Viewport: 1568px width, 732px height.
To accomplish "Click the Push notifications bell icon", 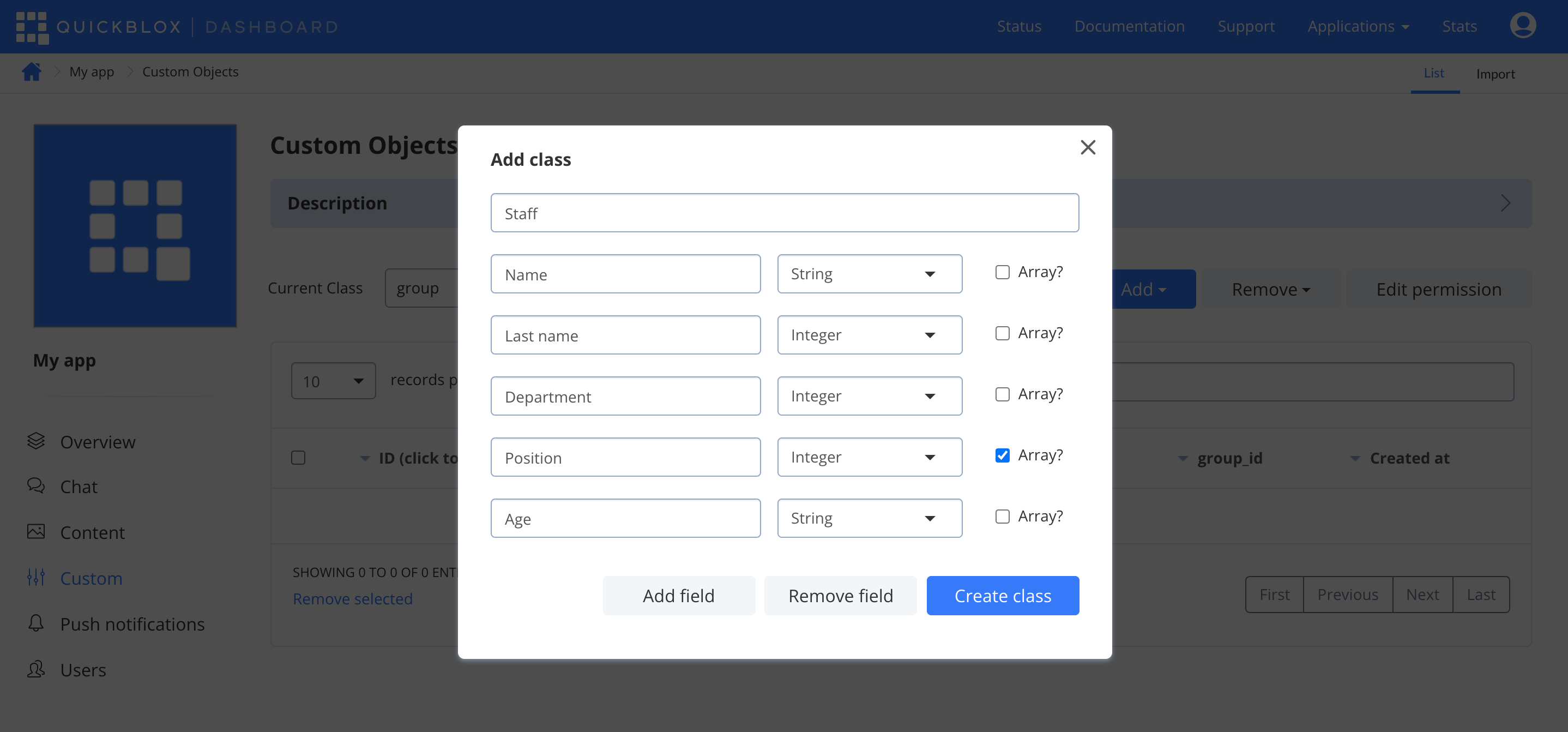I will click(x=36, y=623).
